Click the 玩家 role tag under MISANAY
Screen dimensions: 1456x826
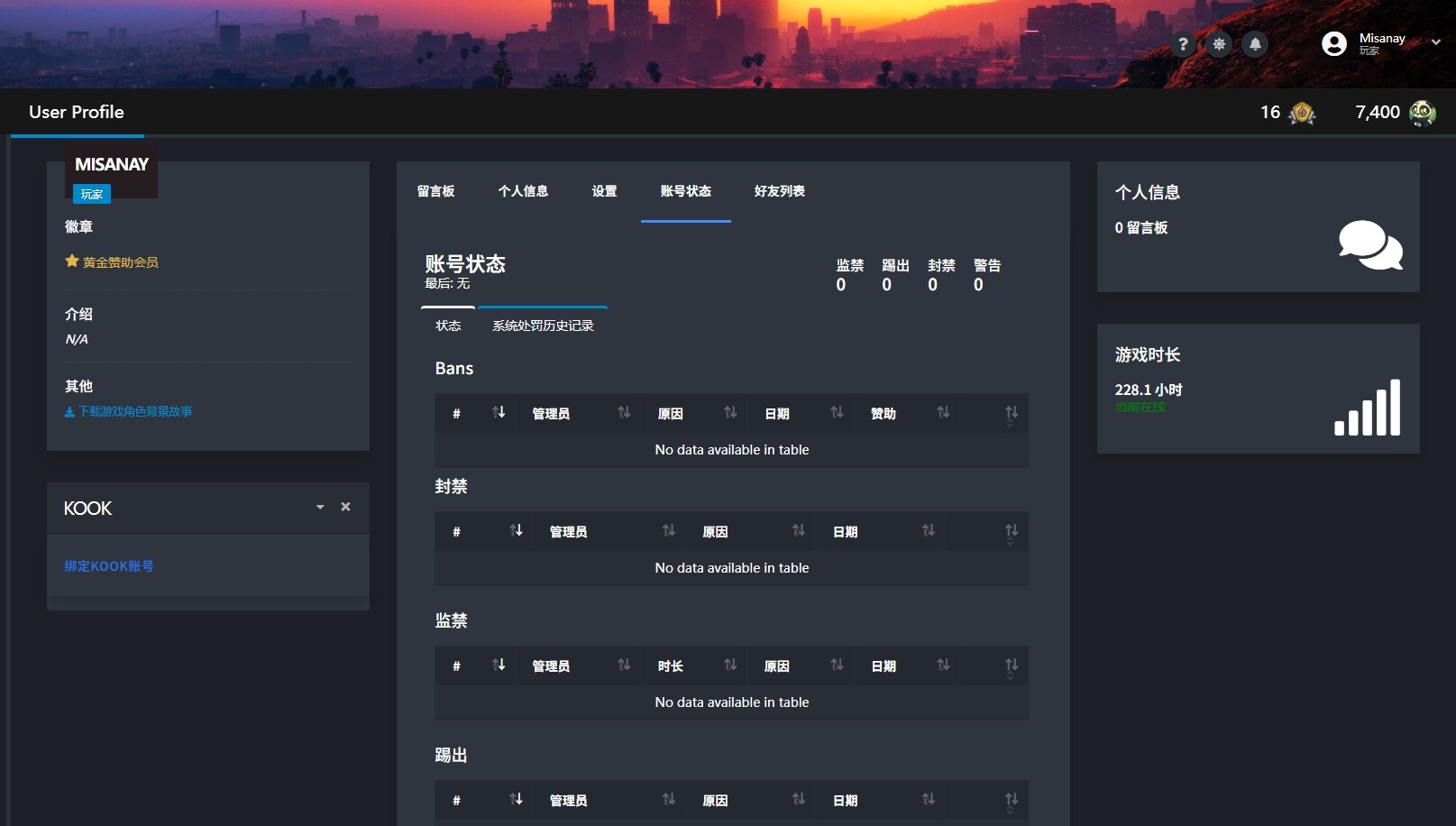[x=92, y=194]
